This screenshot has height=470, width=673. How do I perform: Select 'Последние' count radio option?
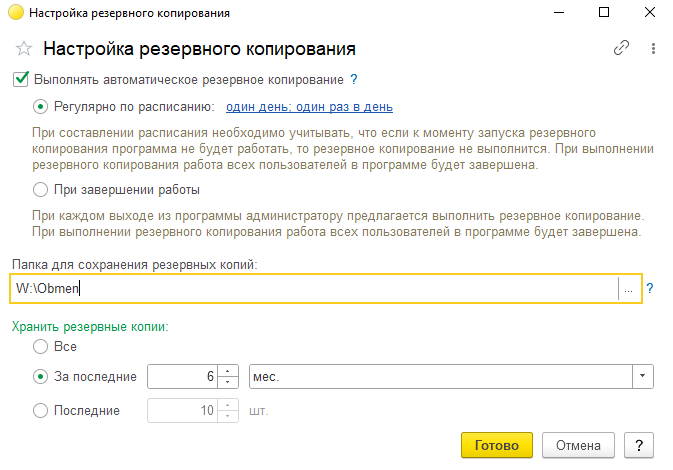(x=41, y=410)
